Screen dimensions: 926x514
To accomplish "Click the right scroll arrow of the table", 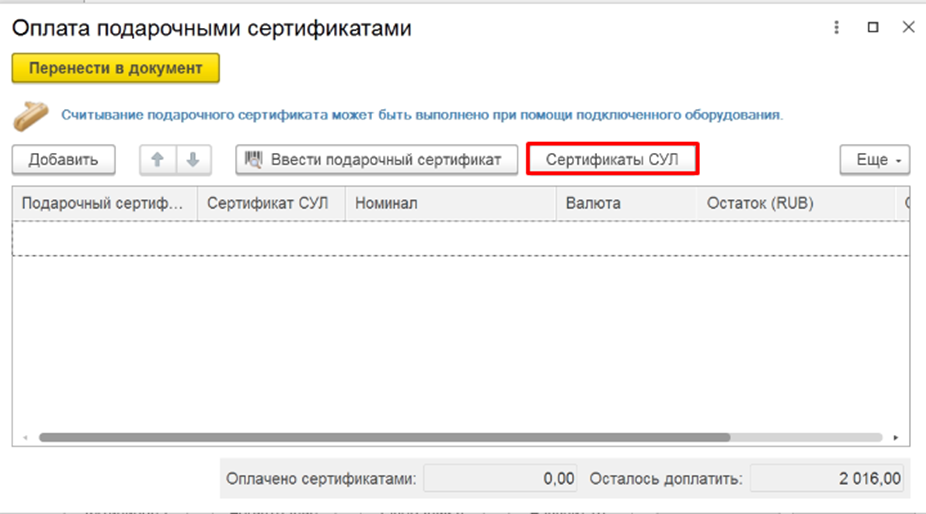I will click(x=896, y=438).
